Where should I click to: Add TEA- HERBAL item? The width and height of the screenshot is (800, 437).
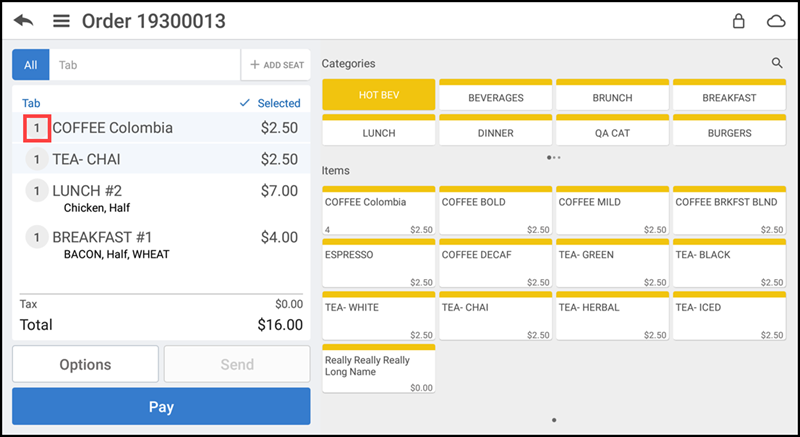click(x=612, y=316)
